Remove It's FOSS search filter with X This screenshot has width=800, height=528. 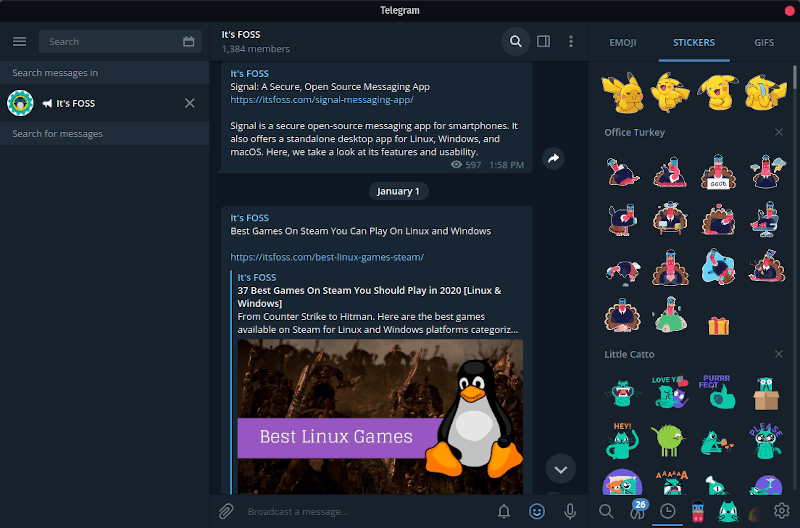[190, 103]
